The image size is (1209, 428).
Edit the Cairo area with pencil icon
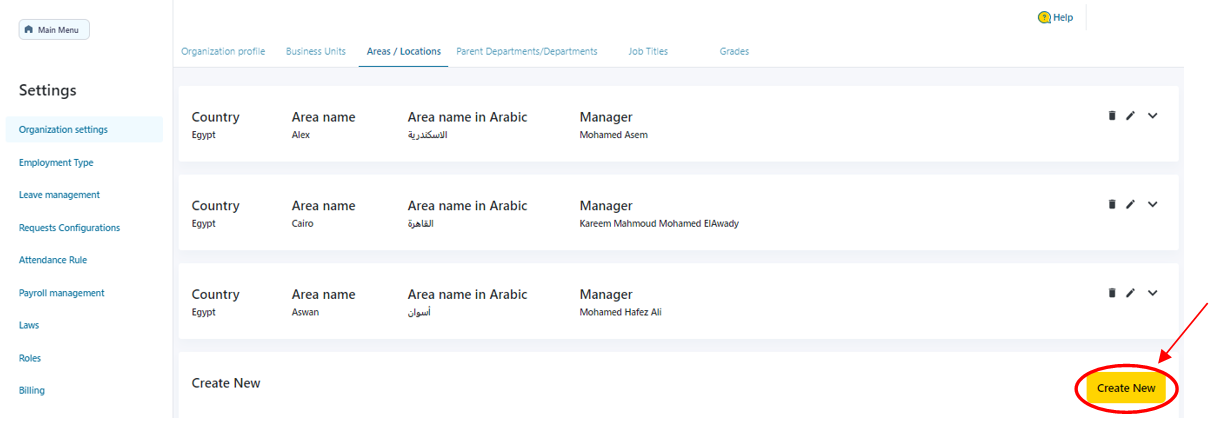click(x=1130, y=204)
